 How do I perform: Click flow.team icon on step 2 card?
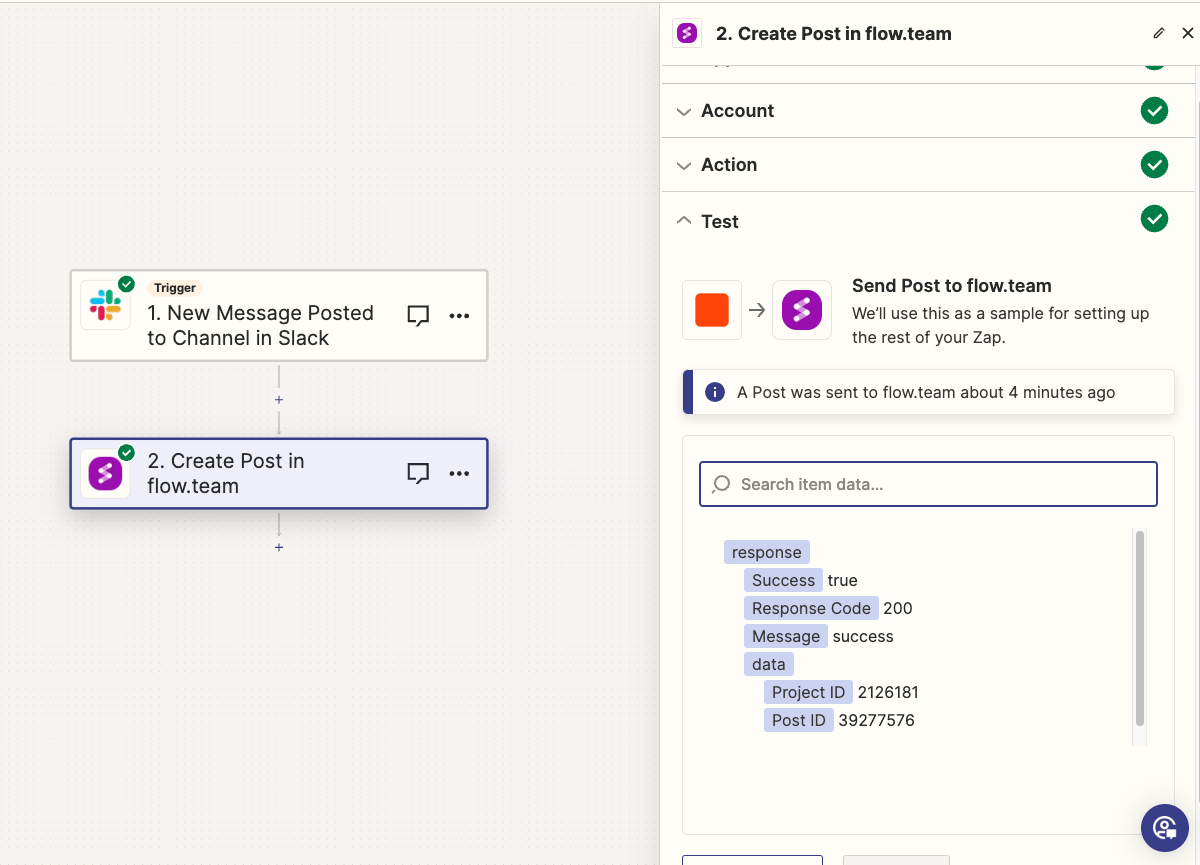click(x=105, y=473)
